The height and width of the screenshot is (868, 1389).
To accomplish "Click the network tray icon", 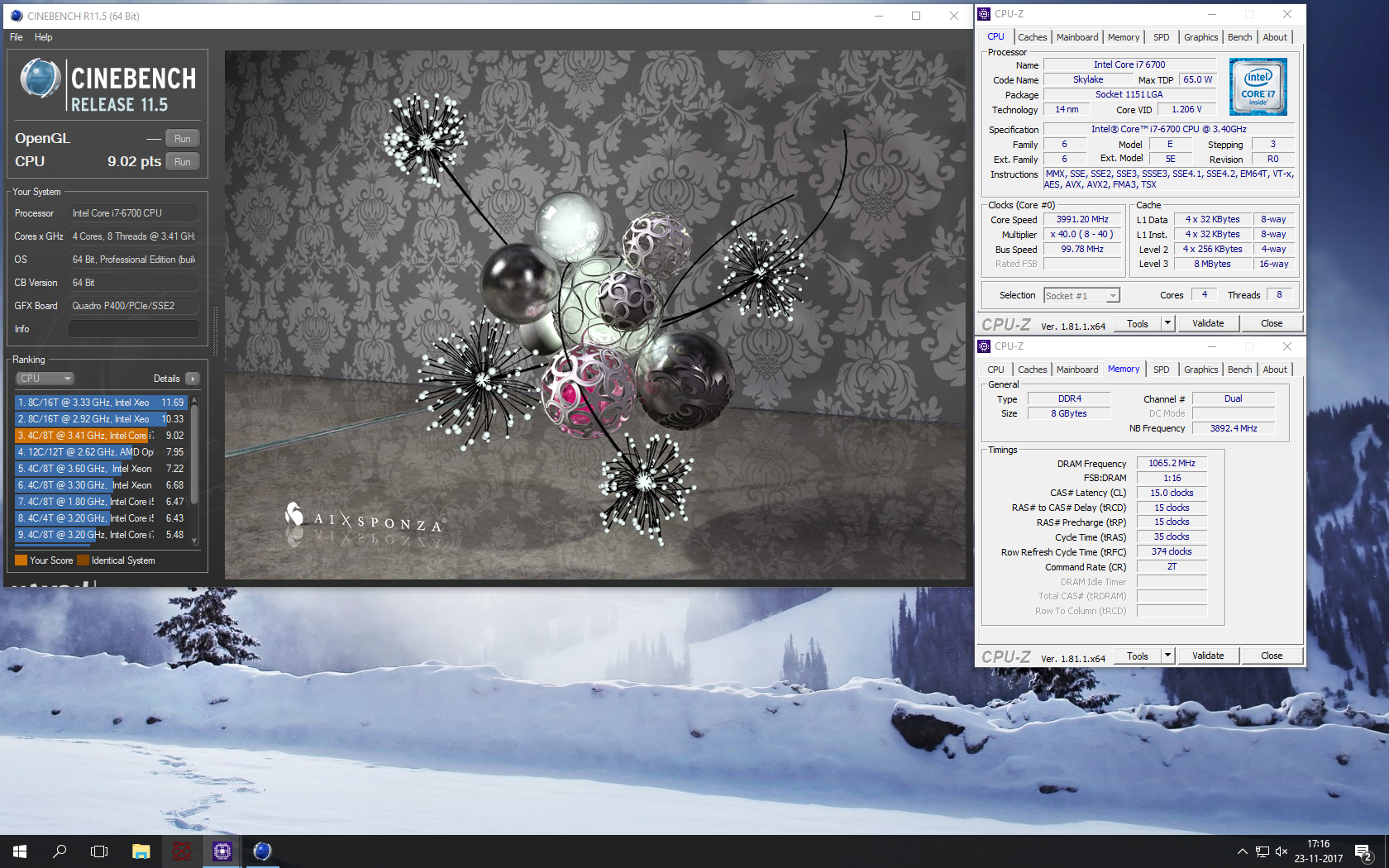I will [1263, 851].
